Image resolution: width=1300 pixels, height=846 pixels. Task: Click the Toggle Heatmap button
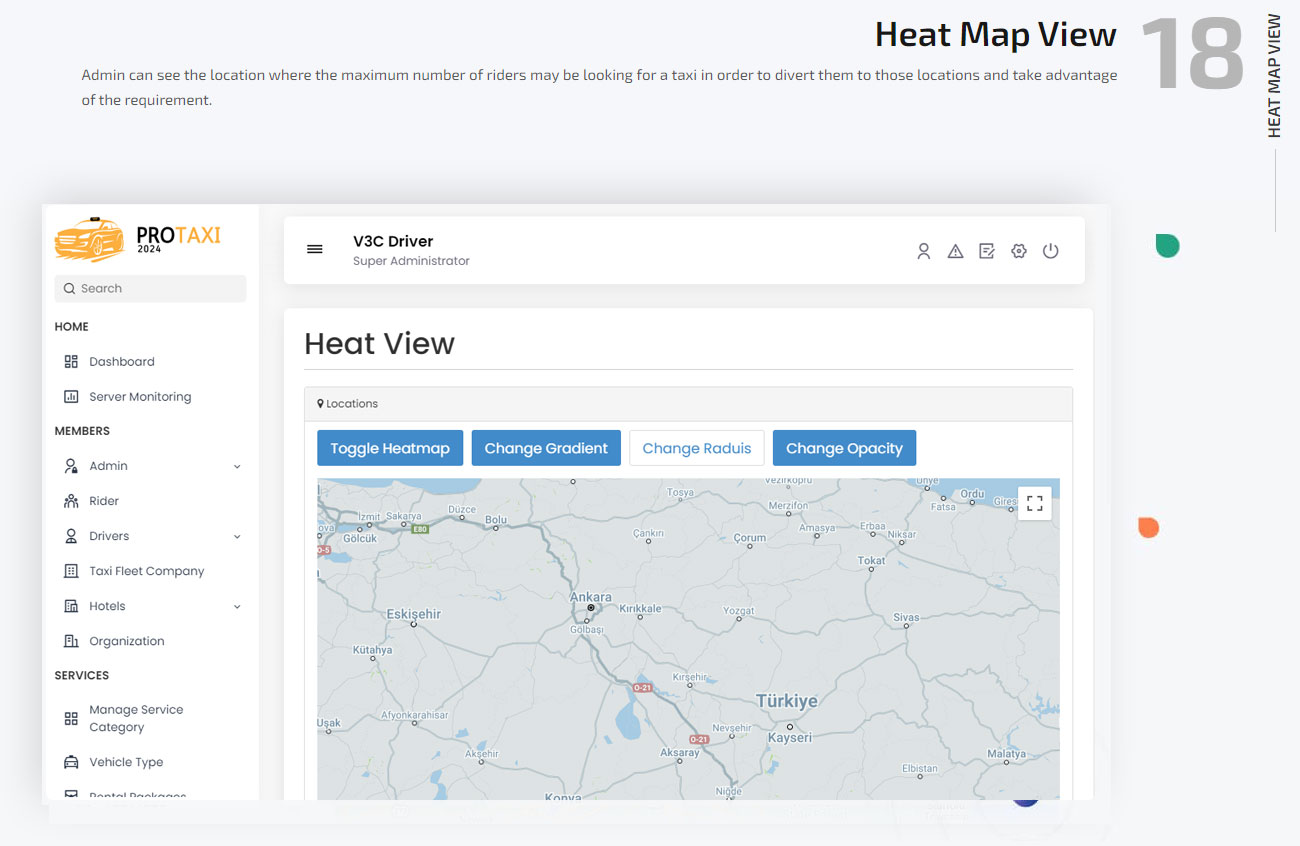coord(390,448)
